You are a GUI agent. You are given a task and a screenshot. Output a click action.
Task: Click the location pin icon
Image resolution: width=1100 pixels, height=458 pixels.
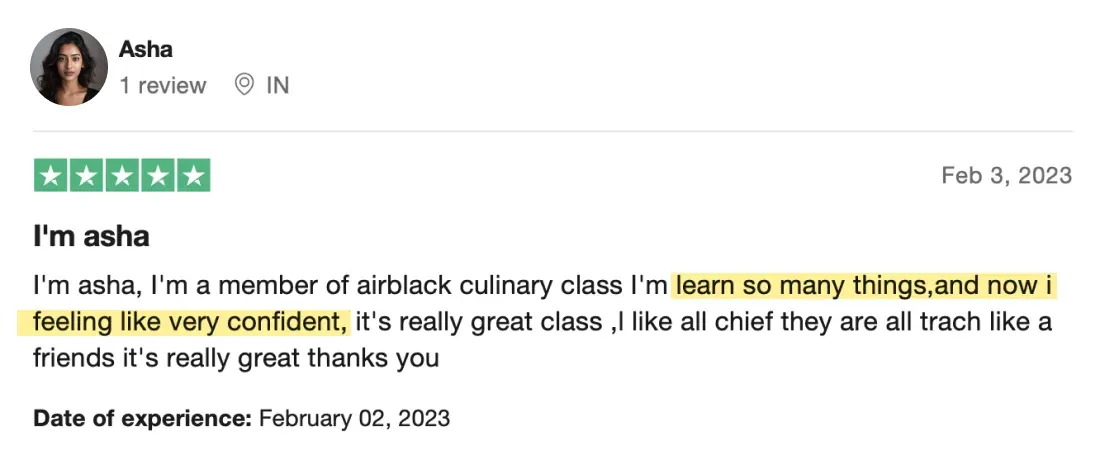coord(243,85)
